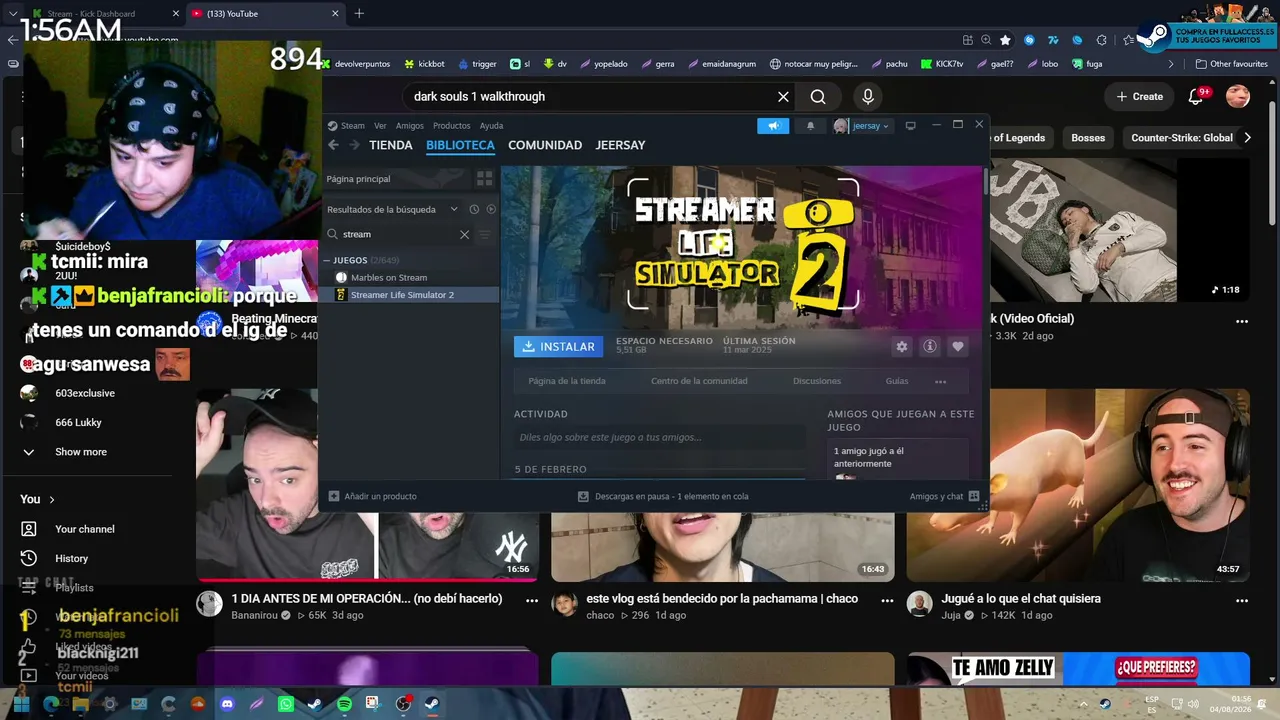
Task: Show game info for Streamer Life Simulator 2
Action: click(930, 346)
